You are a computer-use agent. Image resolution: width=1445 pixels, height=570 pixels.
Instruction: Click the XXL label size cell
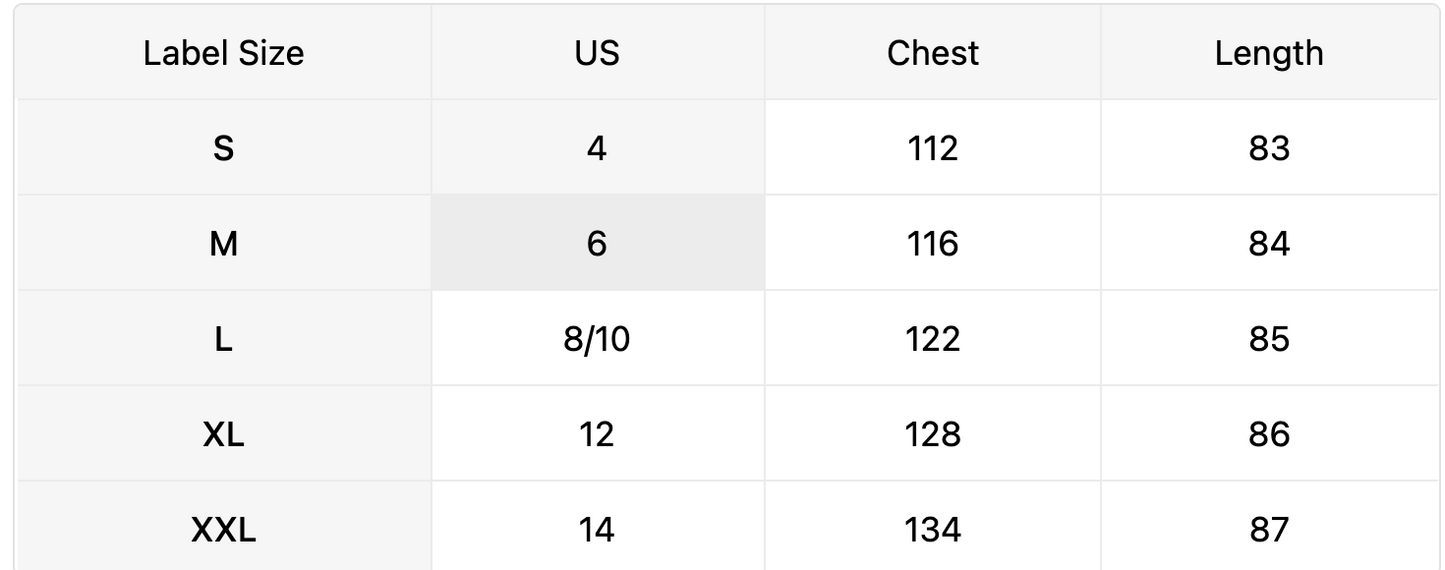point(223,526)
